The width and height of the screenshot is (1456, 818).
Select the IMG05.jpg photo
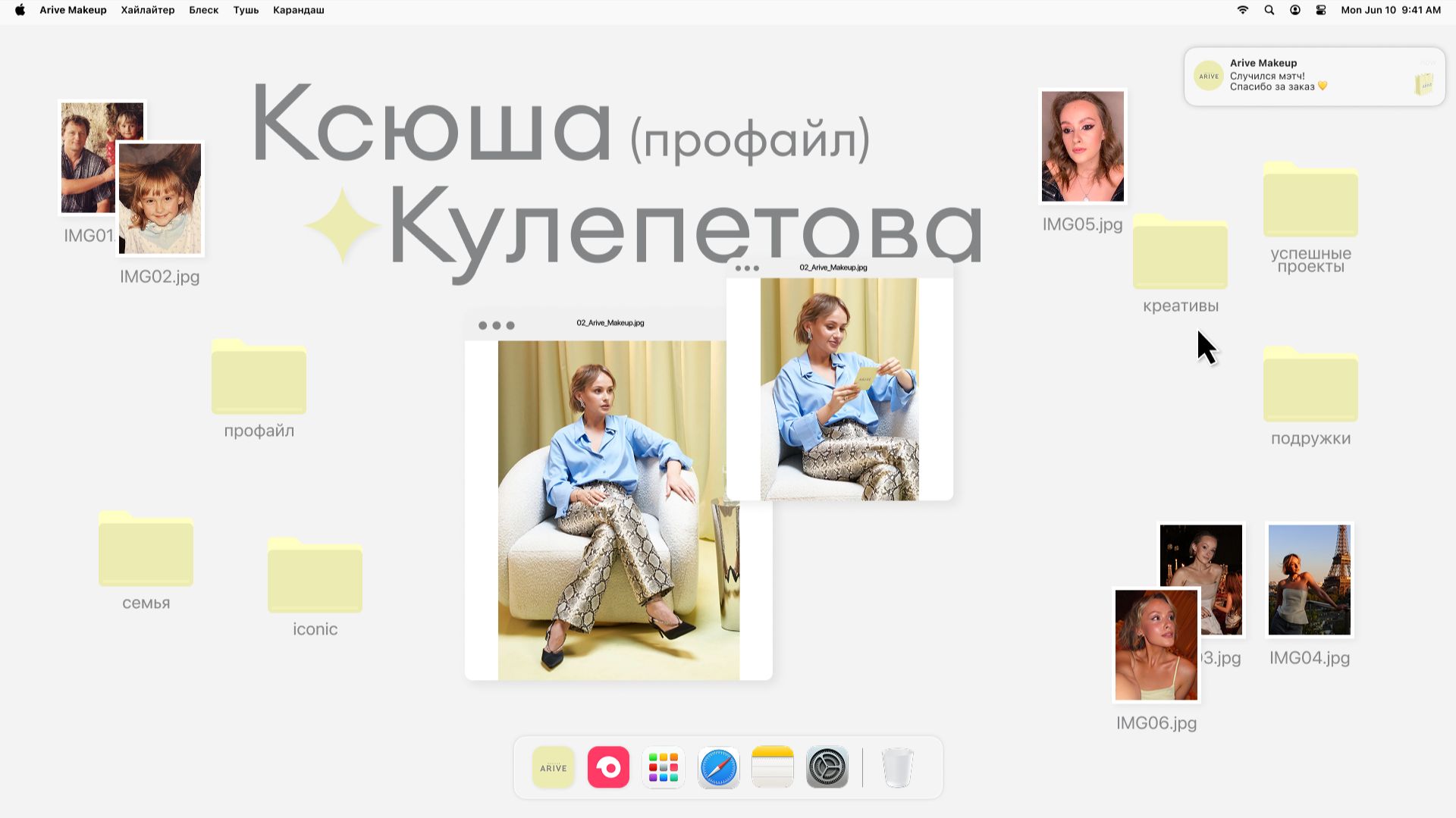(x=1081, y=146)
